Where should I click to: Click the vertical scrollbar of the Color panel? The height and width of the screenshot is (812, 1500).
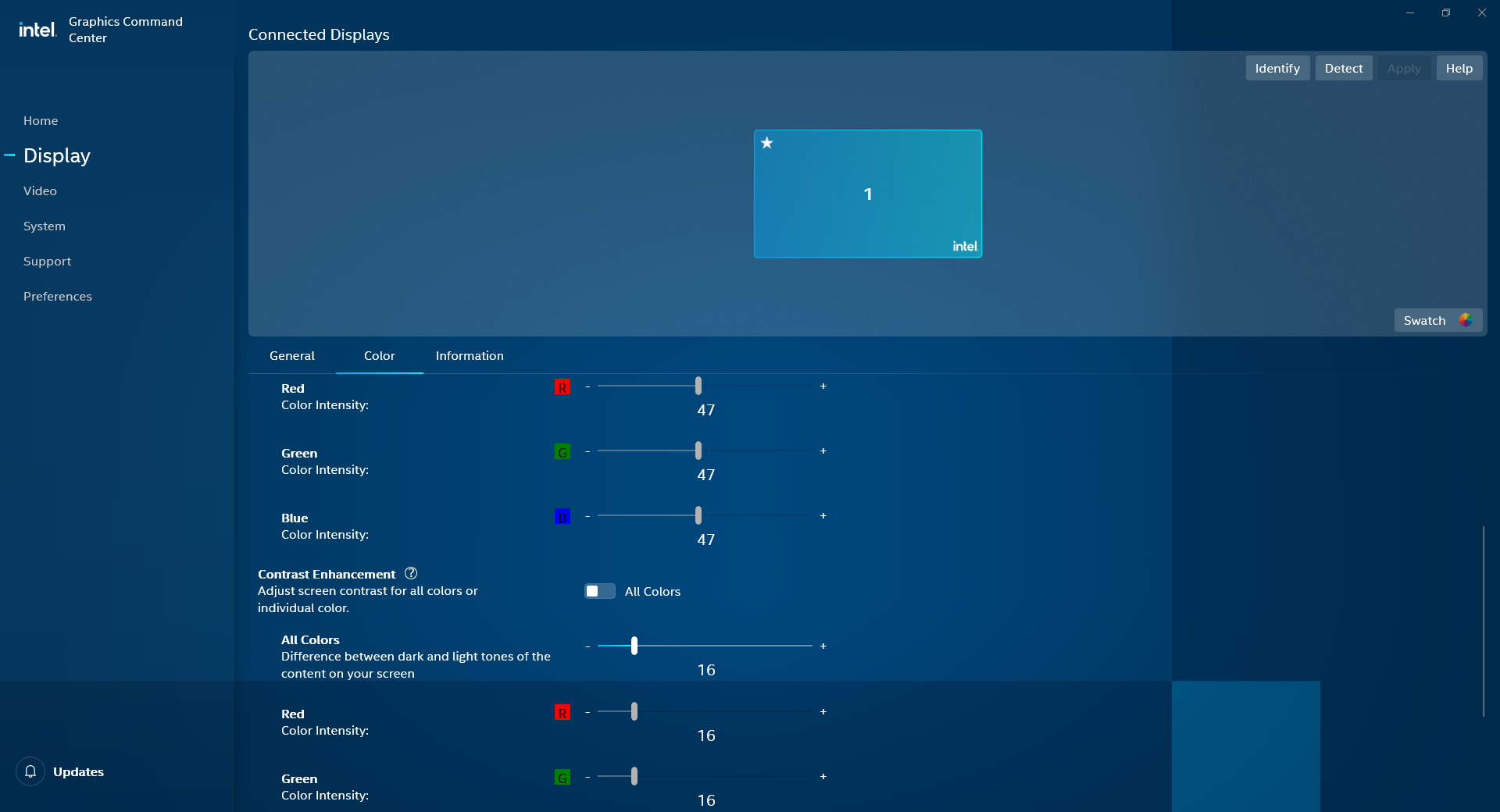1483,621
